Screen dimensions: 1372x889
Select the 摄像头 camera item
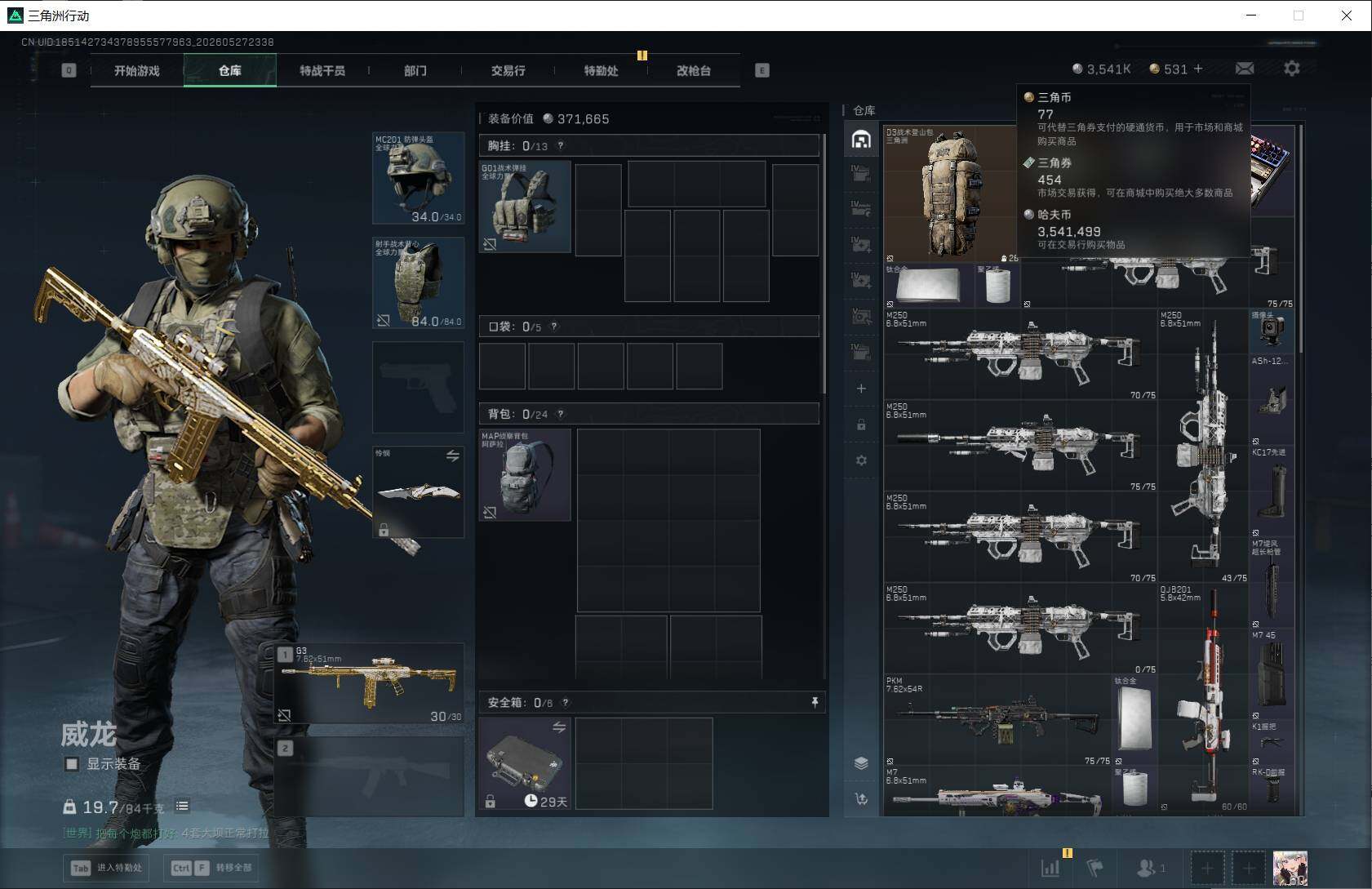1272,331
